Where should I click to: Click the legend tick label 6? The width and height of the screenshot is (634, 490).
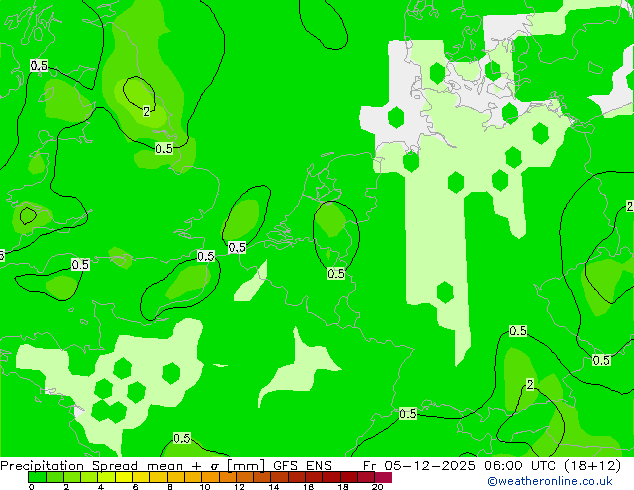(x=135, y=487)
